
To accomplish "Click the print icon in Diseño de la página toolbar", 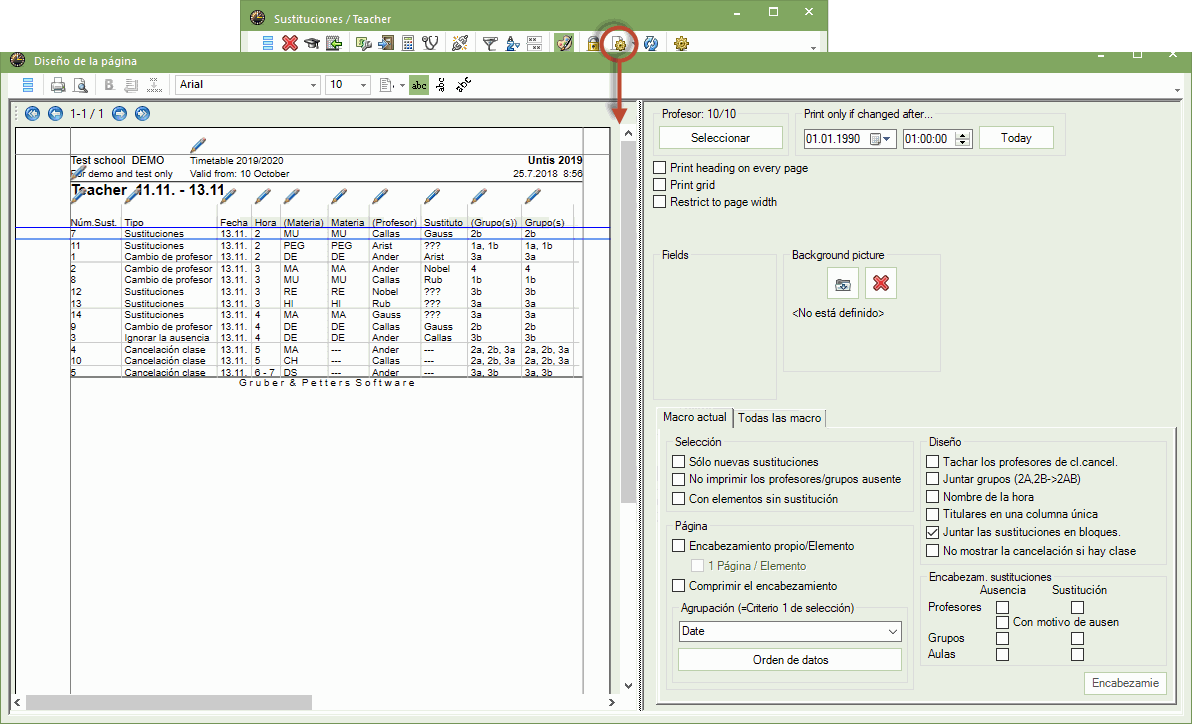I will coord(58,85).
